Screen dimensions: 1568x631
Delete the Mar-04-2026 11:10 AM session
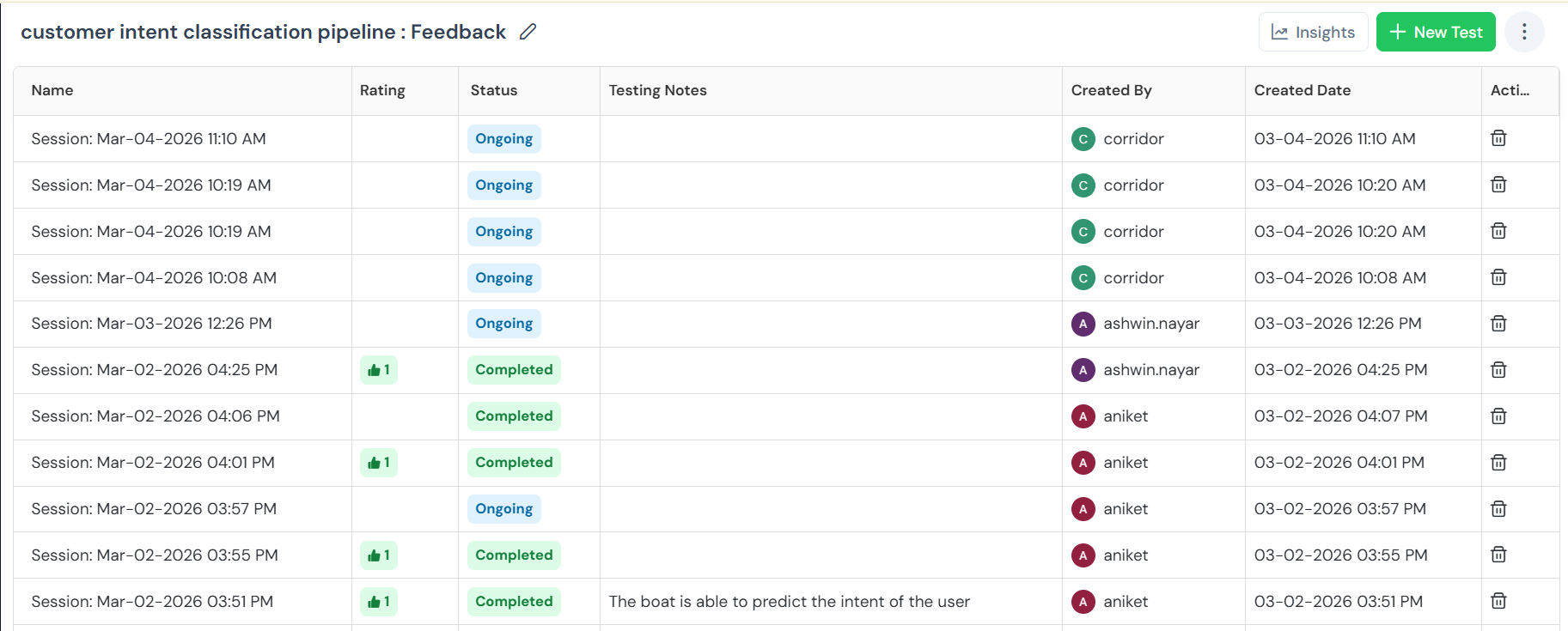click(1498, 138)
